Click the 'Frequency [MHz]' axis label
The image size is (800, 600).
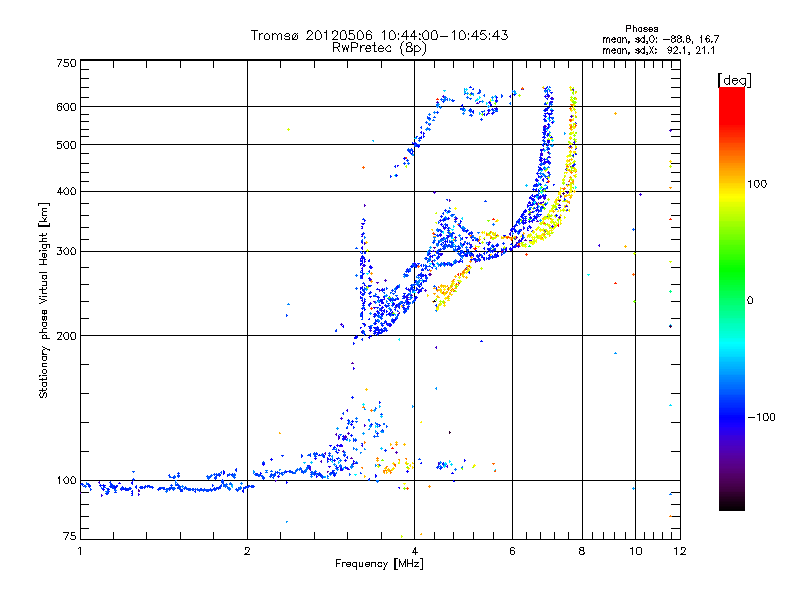point(379,564)
